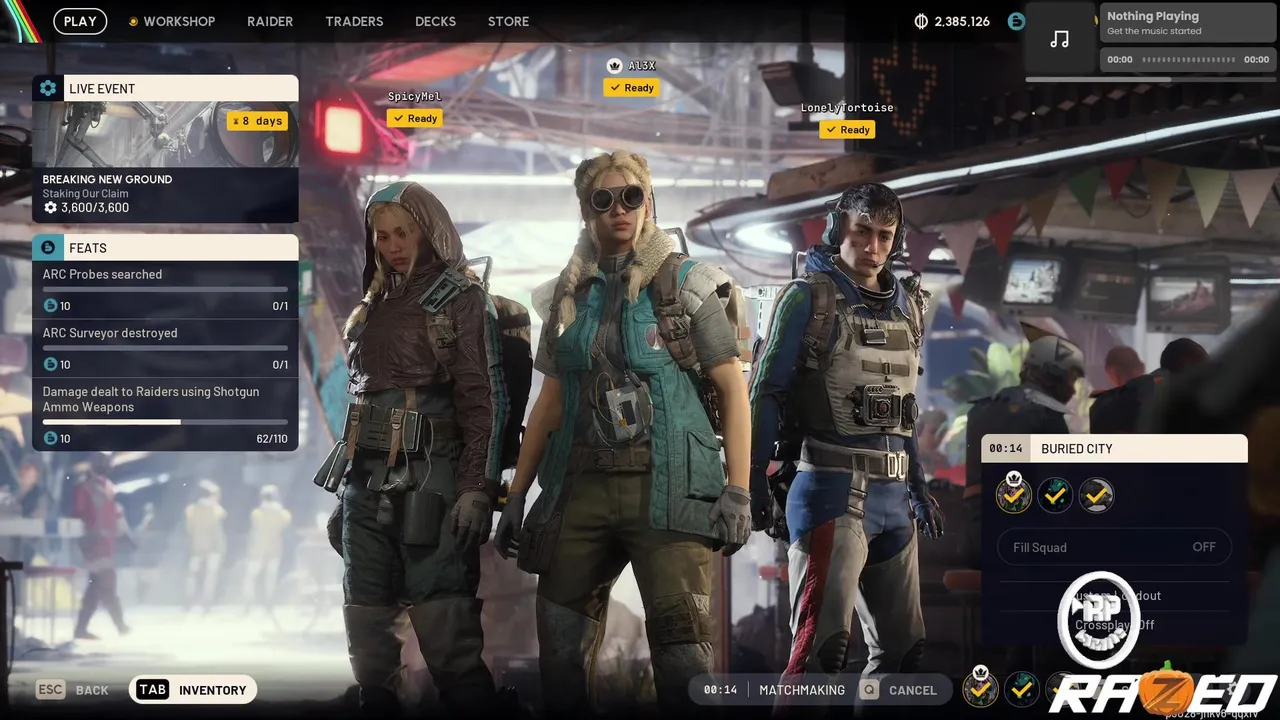The width and height of the screenshot is (1280, 720).
Task: Click the crown leader icon above Al3X
Action: [x=615, y=66]
